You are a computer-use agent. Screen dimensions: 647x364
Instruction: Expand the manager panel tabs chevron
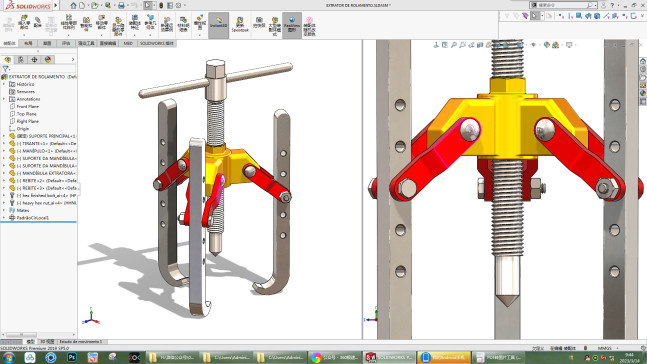(x=73, y=59)
